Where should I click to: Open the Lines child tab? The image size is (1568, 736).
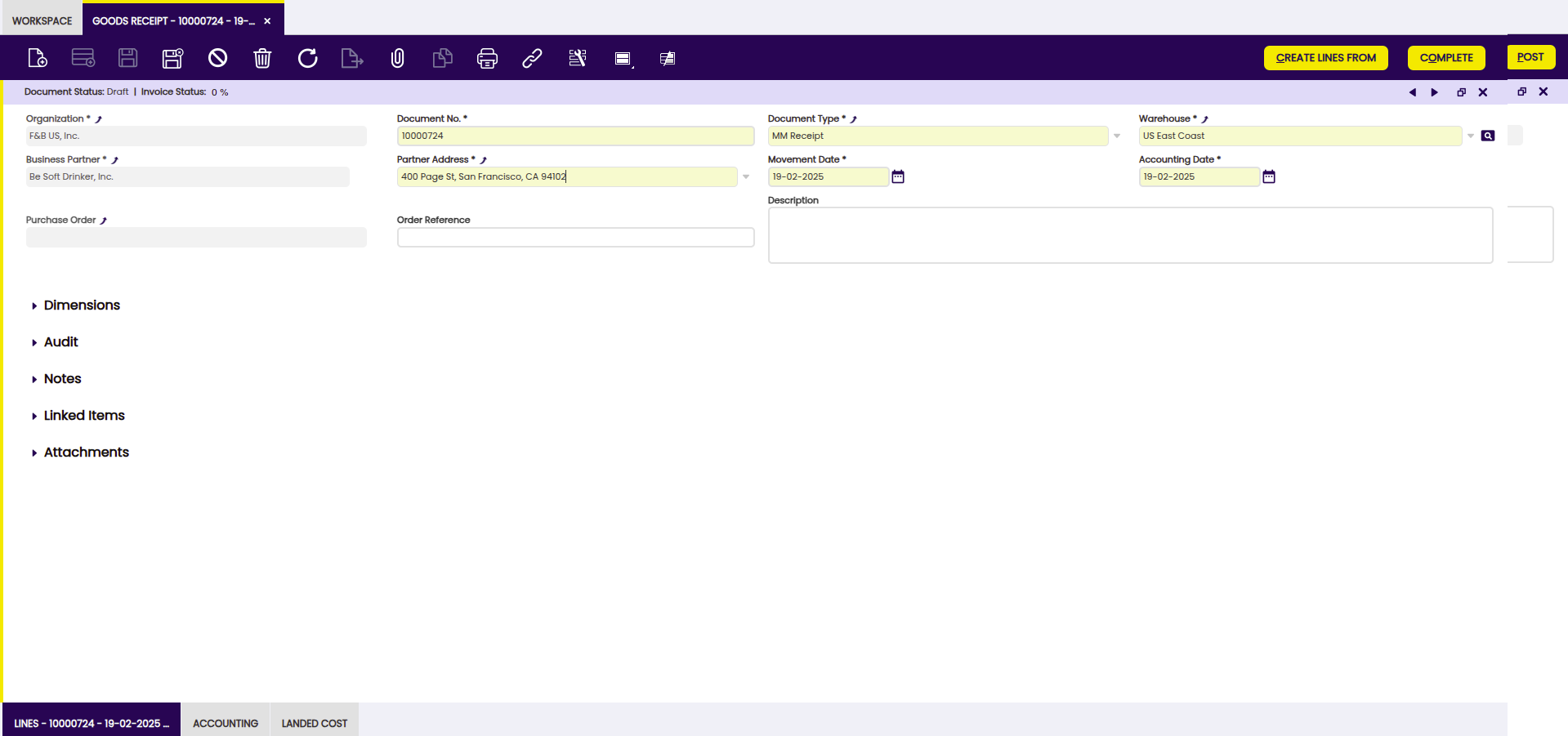point(92,723)
